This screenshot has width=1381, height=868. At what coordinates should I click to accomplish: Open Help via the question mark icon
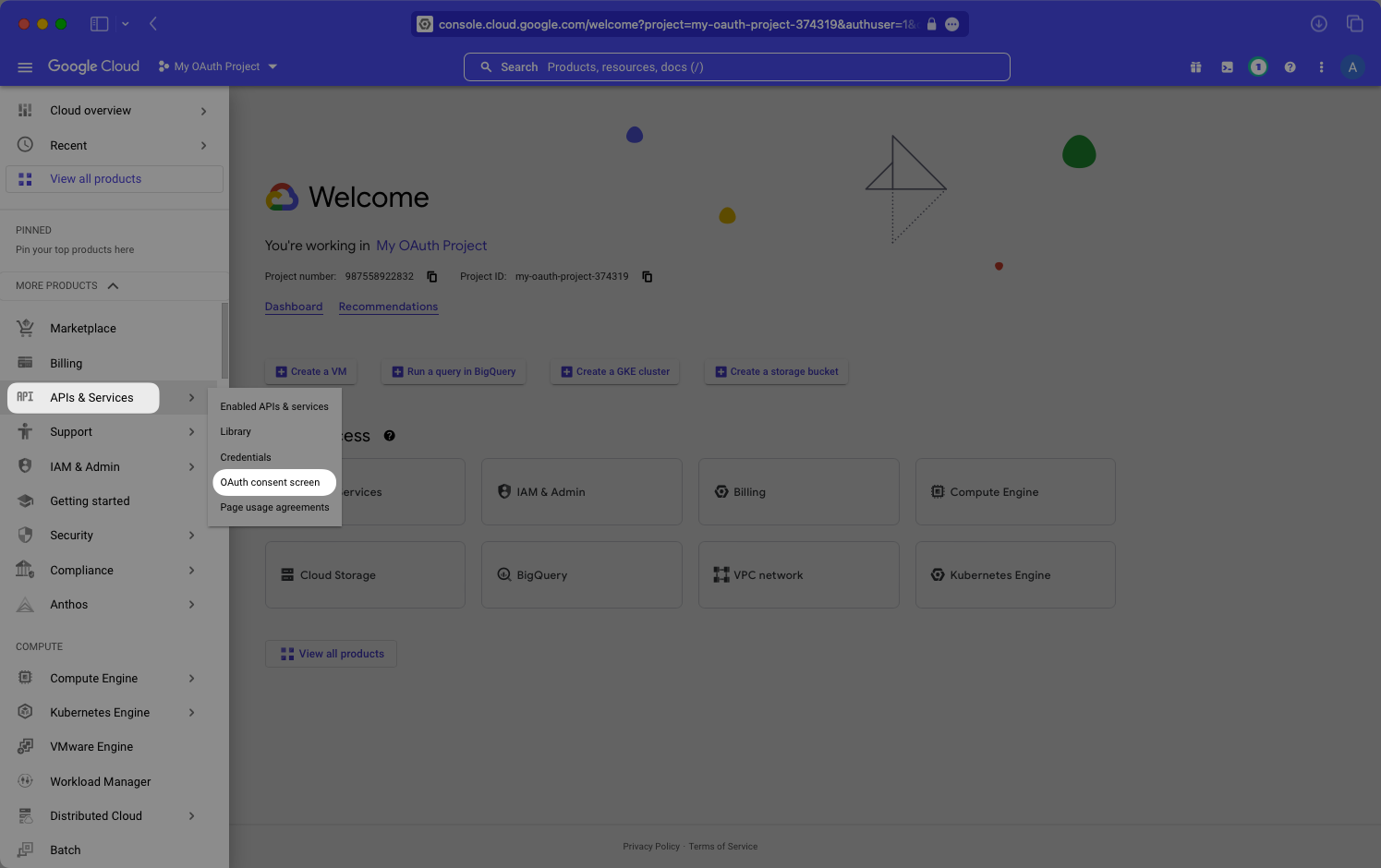[x=1290, y=66]
